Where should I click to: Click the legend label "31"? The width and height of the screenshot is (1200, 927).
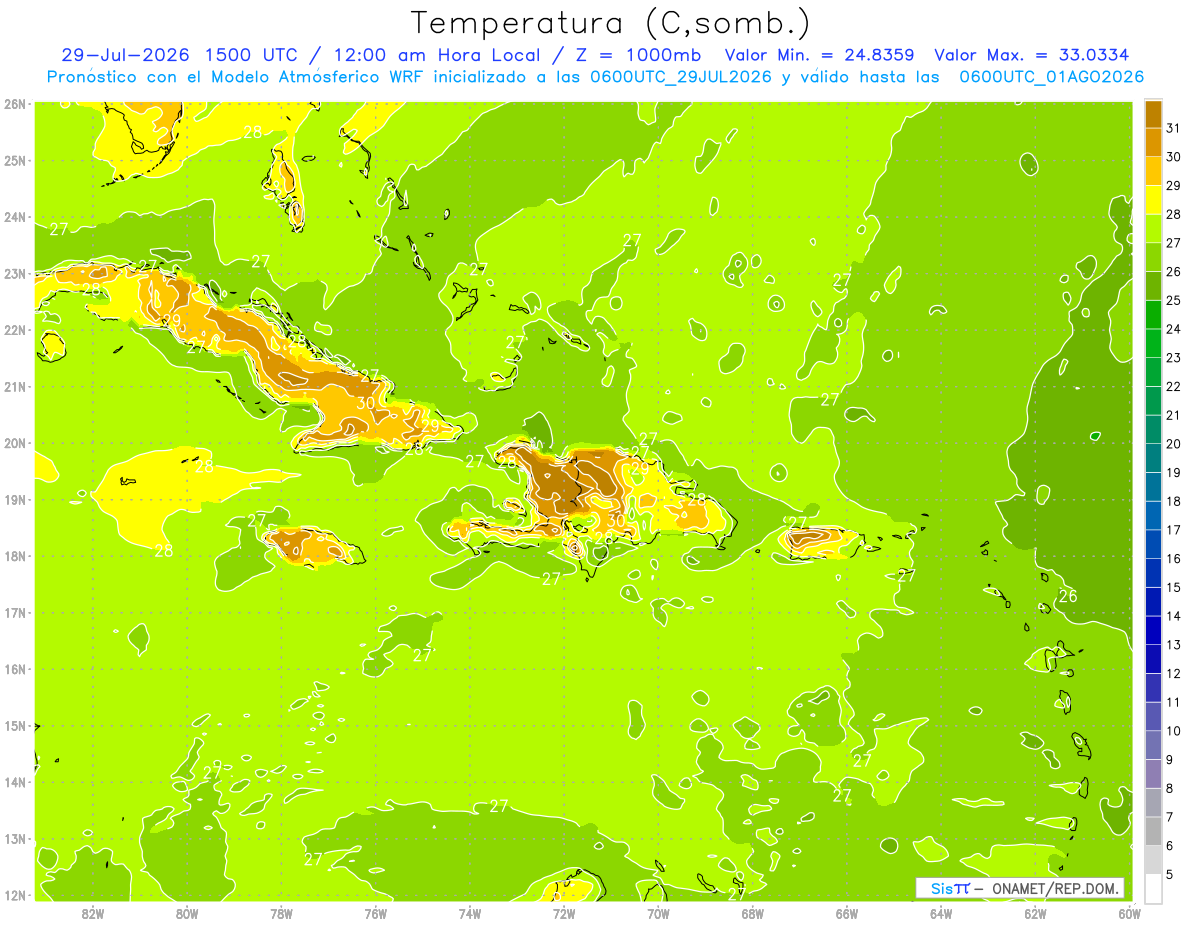tap(1173, 128)
